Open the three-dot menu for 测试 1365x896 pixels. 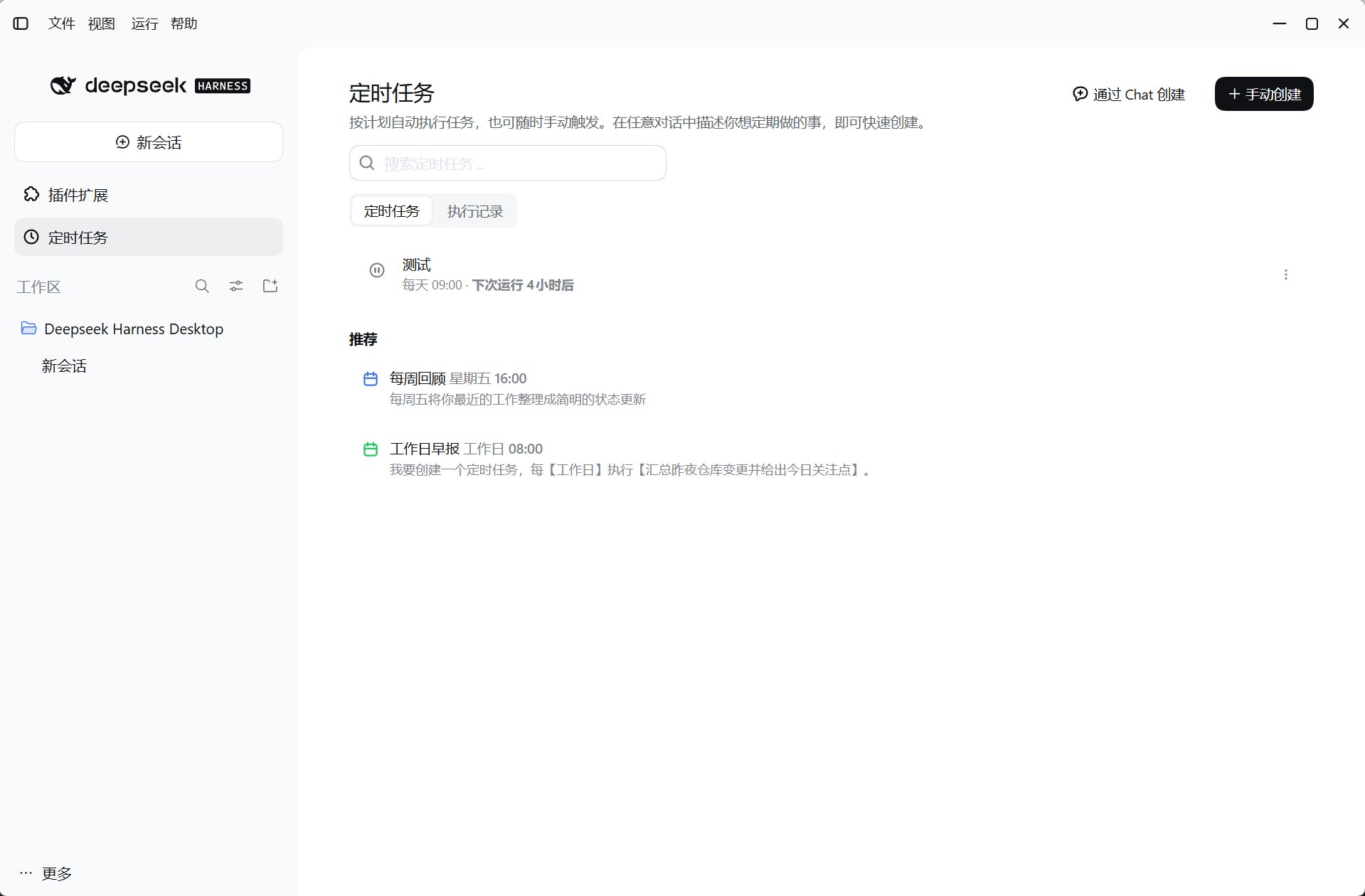[1286, 274]
